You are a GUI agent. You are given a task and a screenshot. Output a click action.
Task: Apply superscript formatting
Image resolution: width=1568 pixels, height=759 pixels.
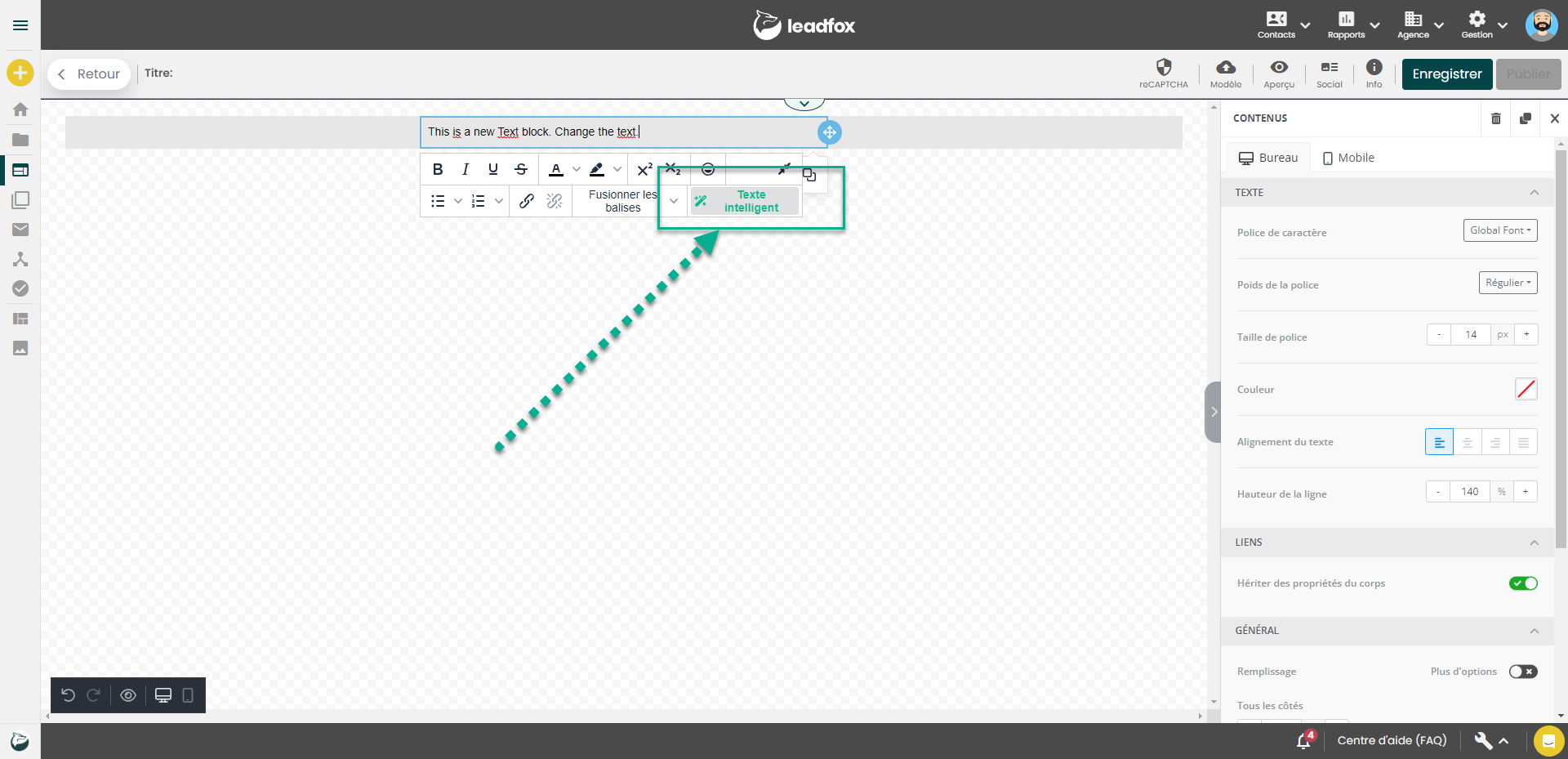coord(644,169)
